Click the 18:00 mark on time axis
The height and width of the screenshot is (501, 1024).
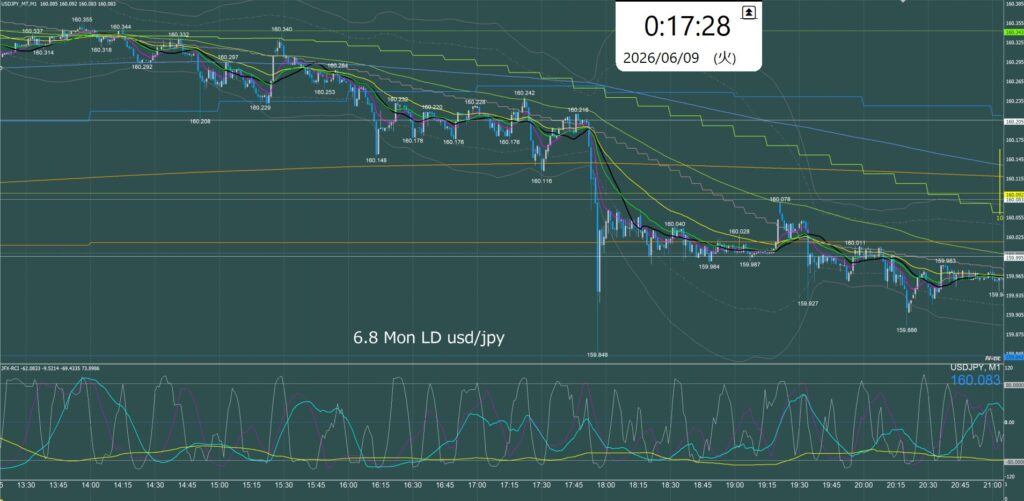(606, 485)
